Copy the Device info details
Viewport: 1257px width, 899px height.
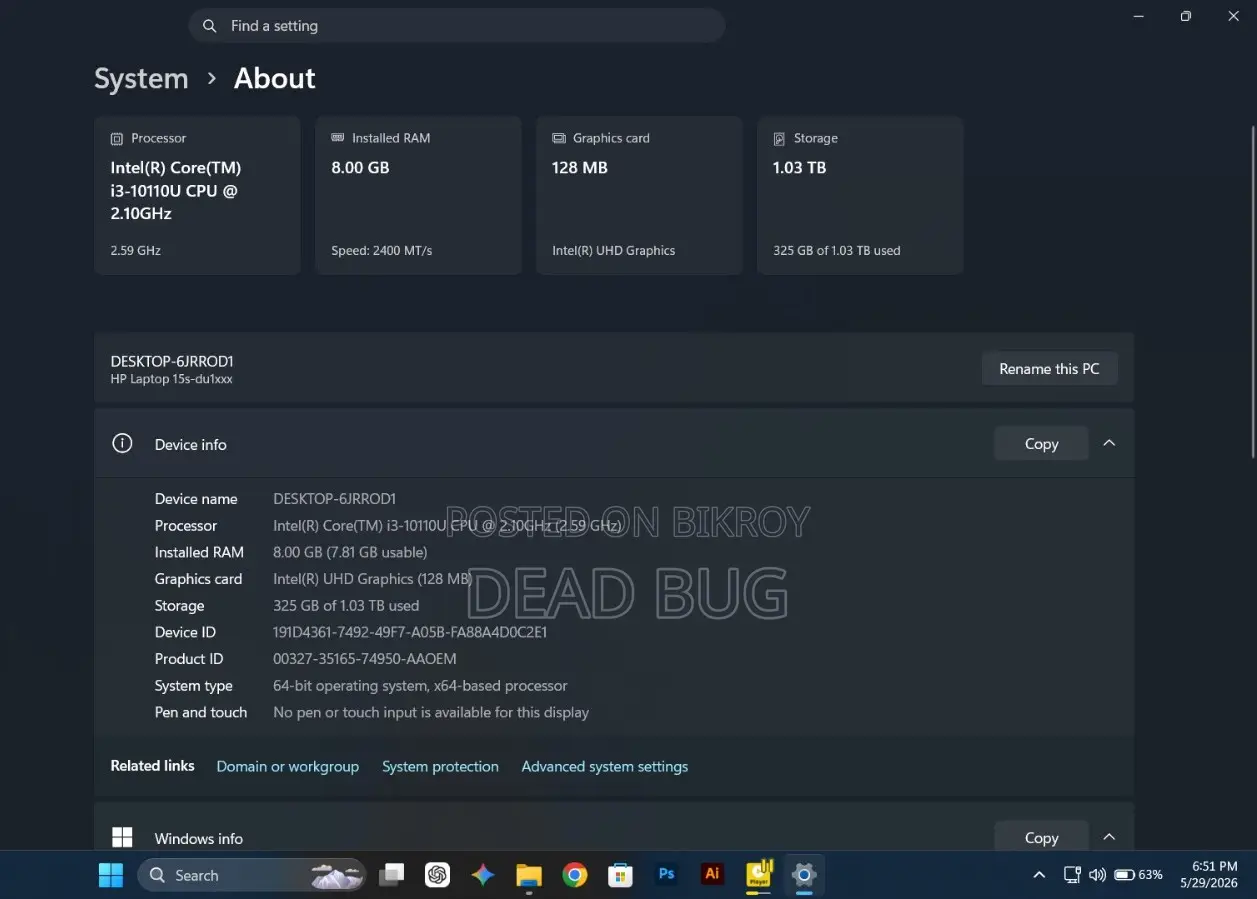pos(1041,444)
